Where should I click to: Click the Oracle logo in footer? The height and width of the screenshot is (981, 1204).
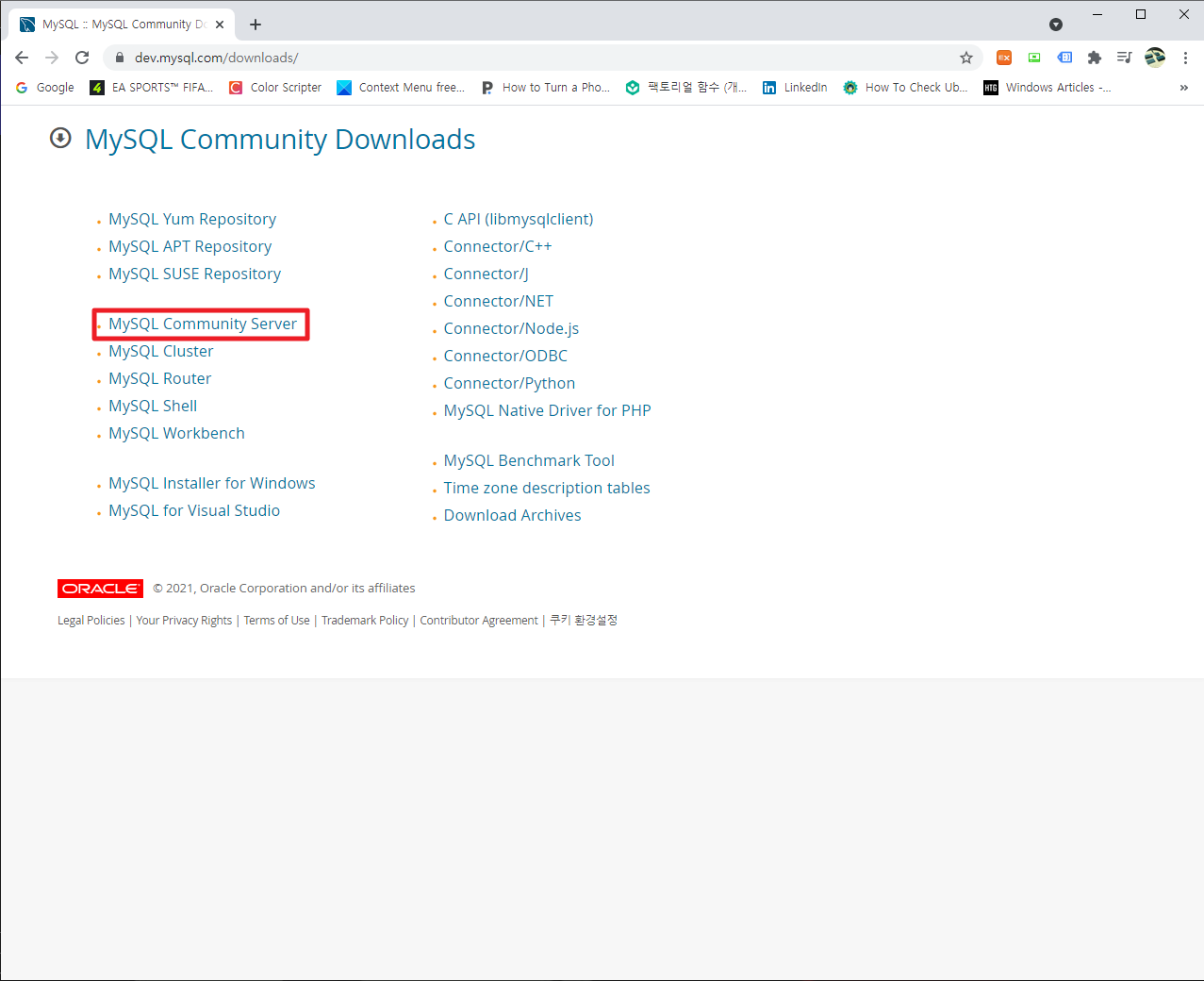100,589
